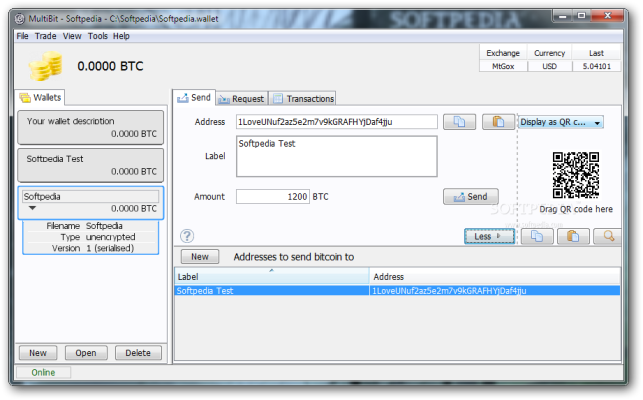This screenshot has height=400, width=643.
Task: Maximize the MultiBit window
Action: [x=581, y=16]
